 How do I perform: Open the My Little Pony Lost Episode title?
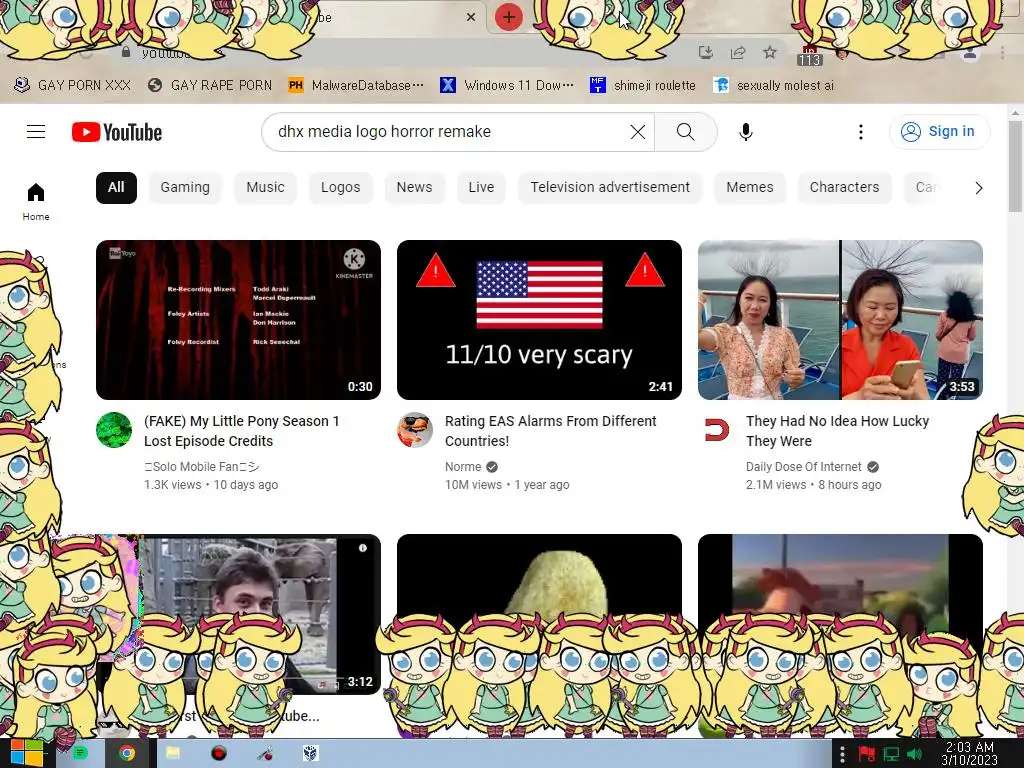242,431
